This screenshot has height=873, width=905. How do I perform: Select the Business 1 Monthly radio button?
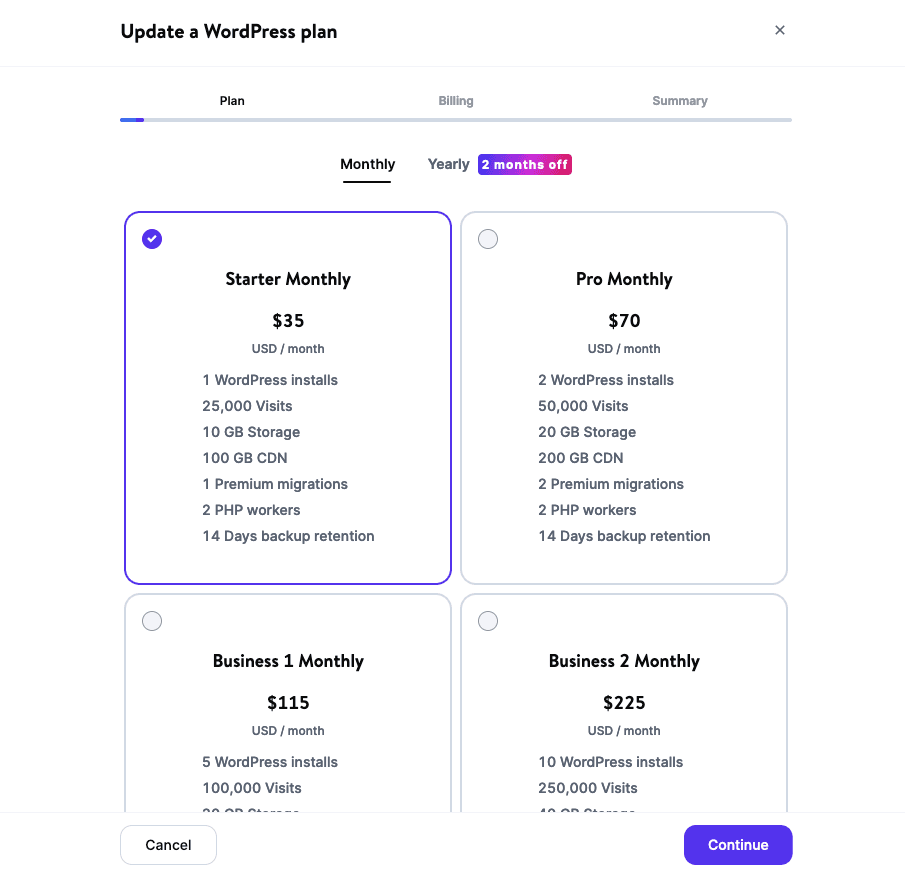coord(152,621)
